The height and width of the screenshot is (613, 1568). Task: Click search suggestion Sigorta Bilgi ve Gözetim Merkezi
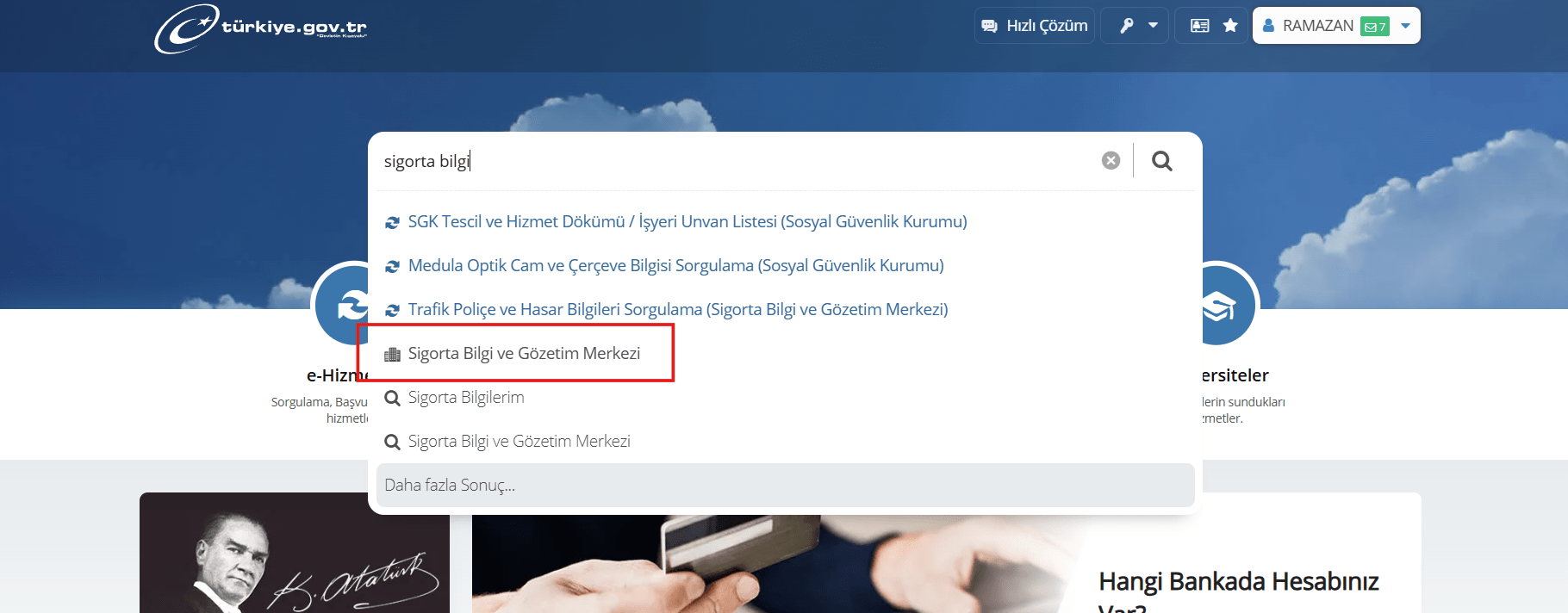[x=520, y=442]
